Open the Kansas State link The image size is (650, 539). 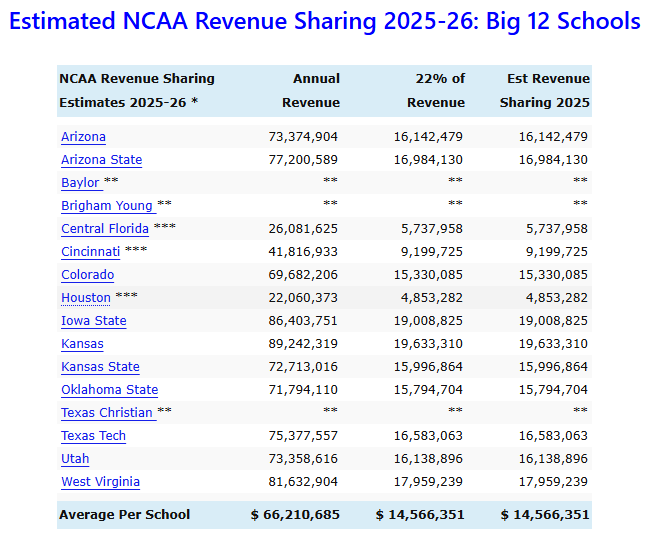click(100, 367)
